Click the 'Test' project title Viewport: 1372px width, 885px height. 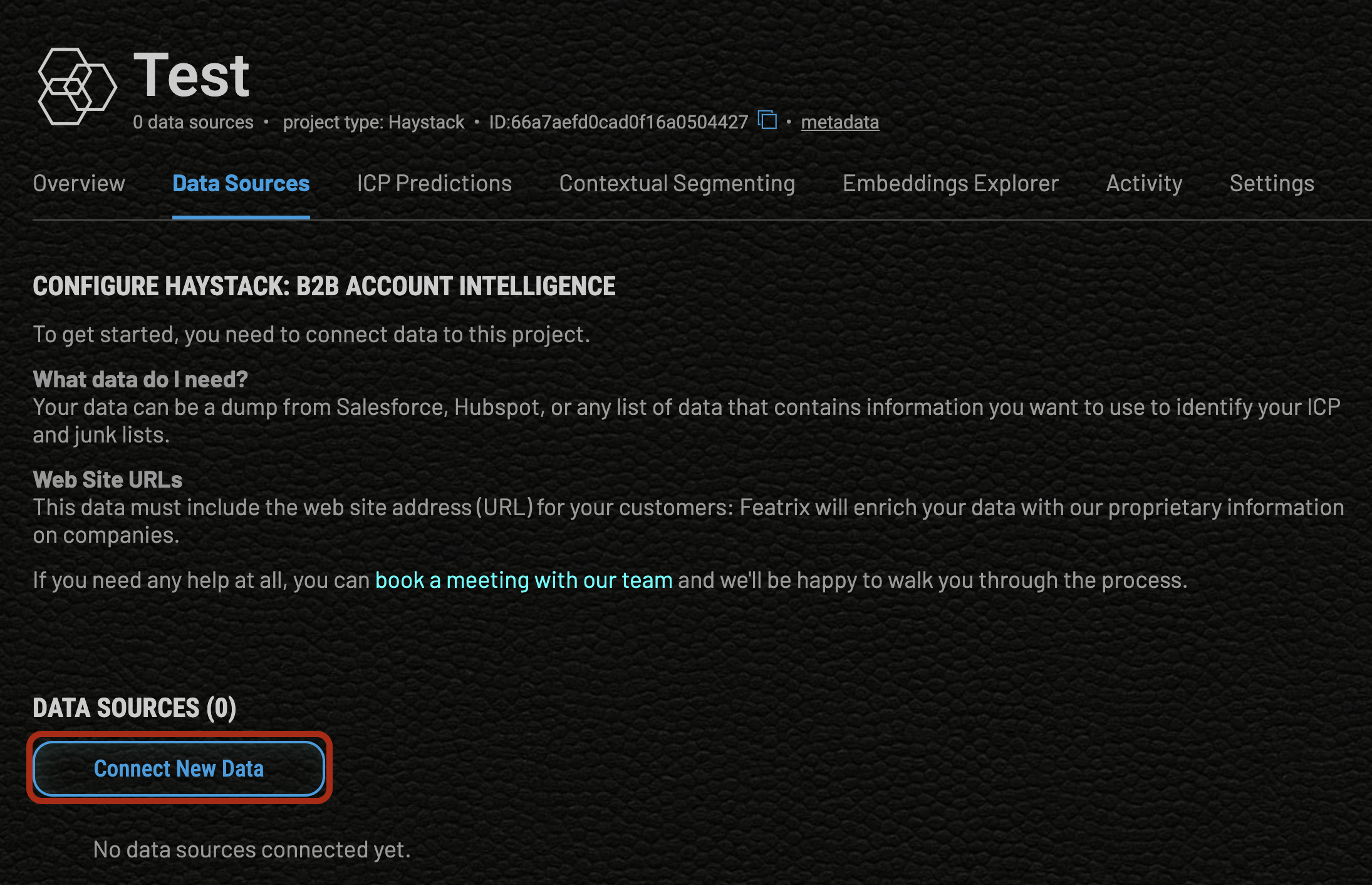click(x=192, y=76)
